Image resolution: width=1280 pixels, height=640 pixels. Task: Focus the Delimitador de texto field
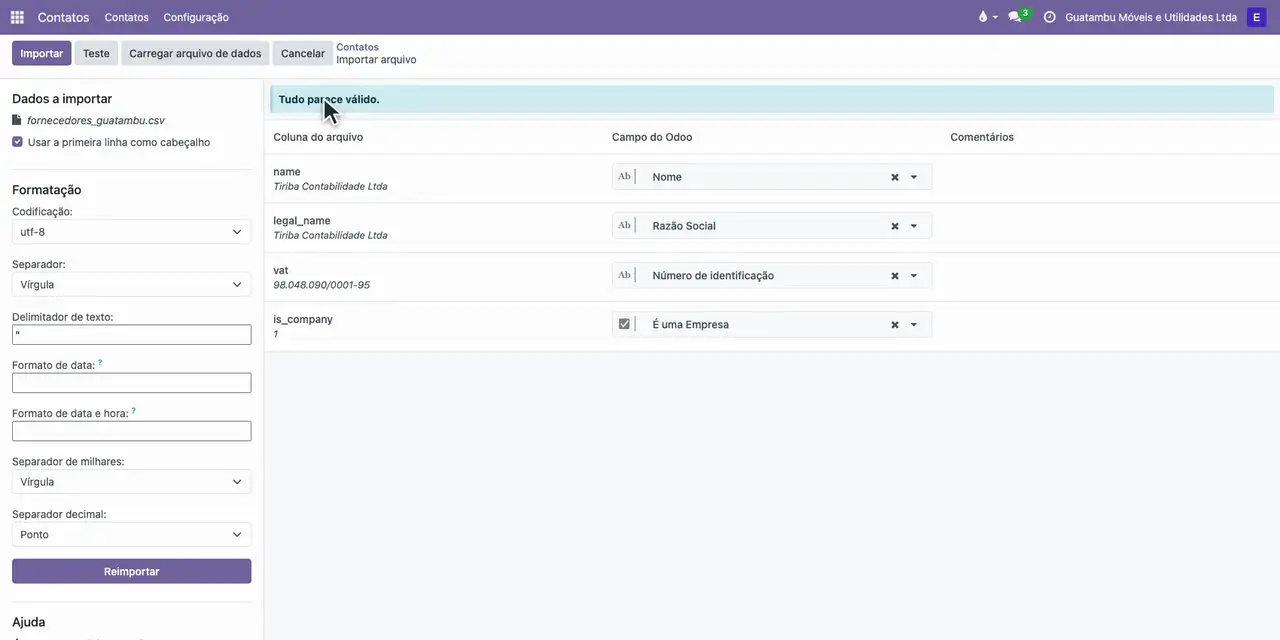click(131, 335)
